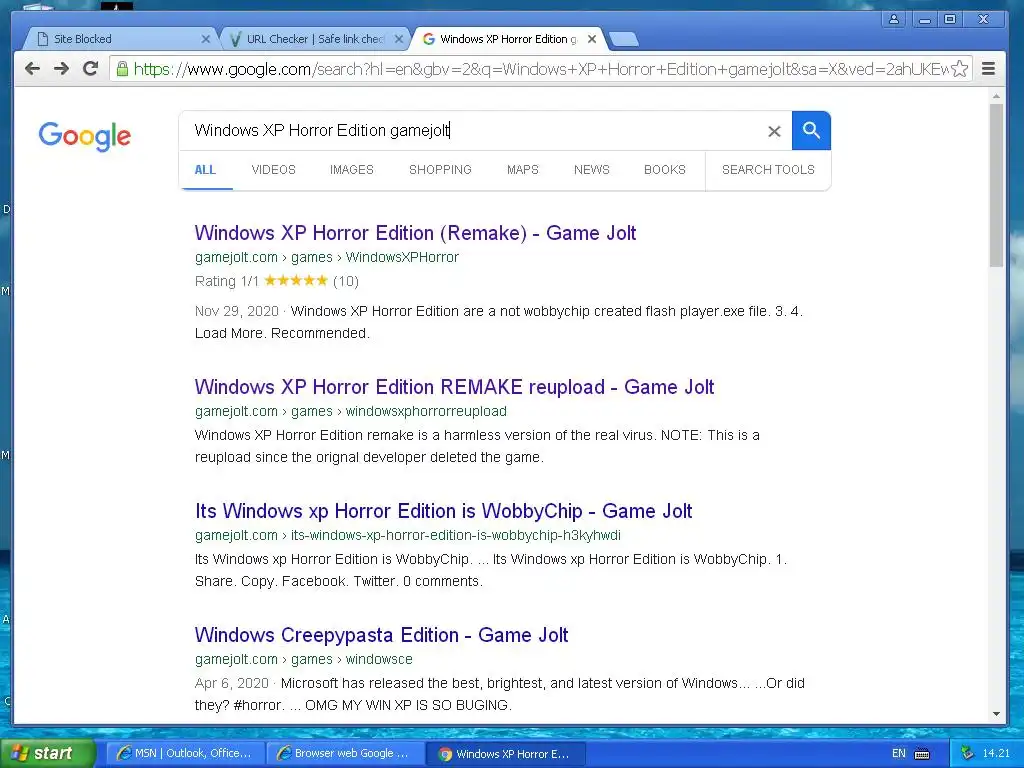Click the Apr 6, 2020 result date

(232, 684)
